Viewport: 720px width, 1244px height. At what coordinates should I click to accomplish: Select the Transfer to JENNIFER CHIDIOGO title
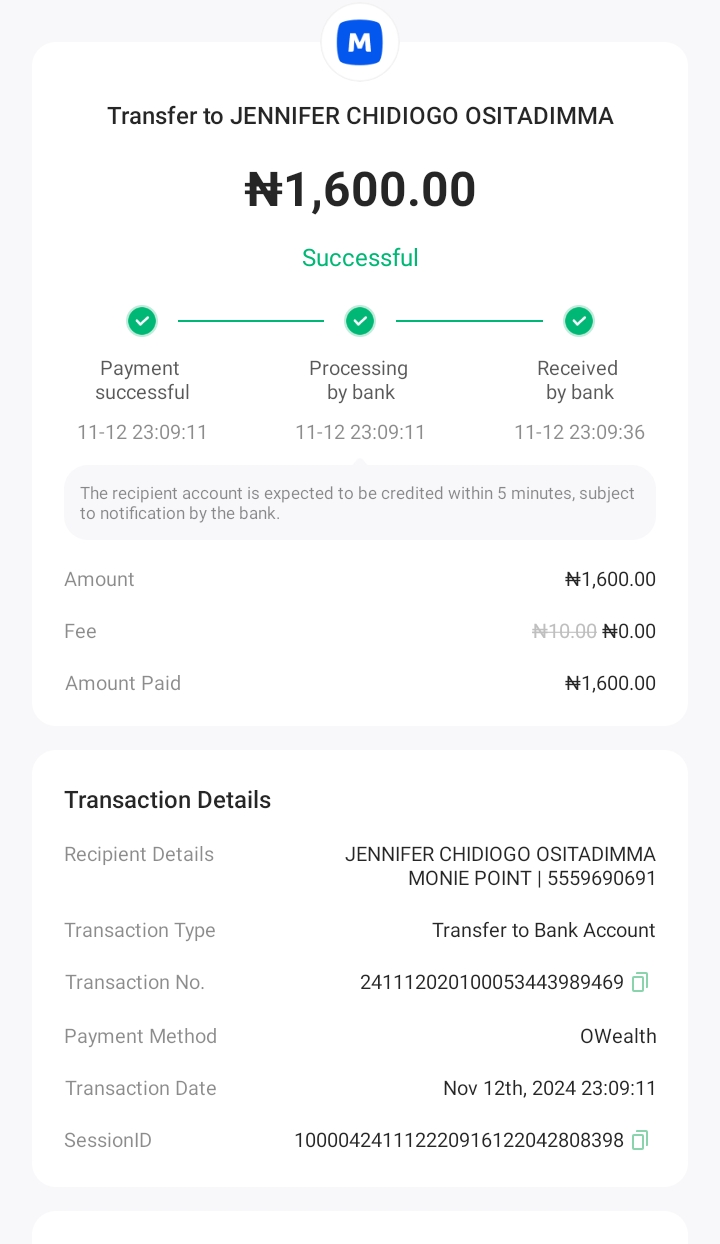(360, 116)
